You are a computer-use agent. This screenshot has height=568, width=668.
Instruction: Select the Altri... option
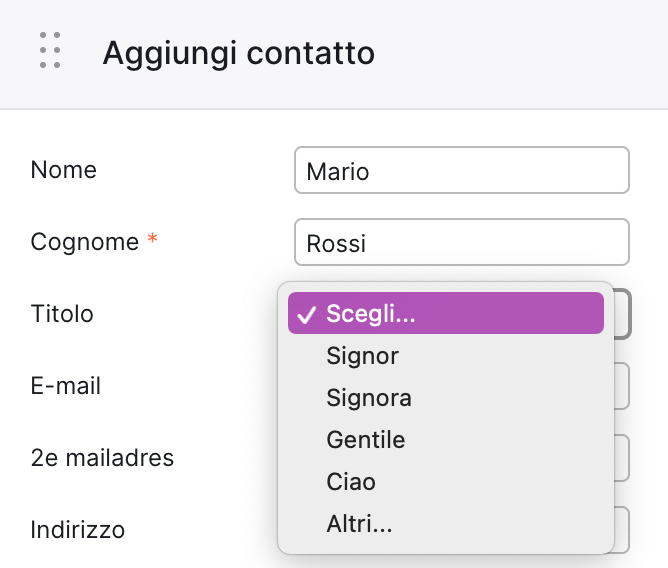(x=446, y=523)
